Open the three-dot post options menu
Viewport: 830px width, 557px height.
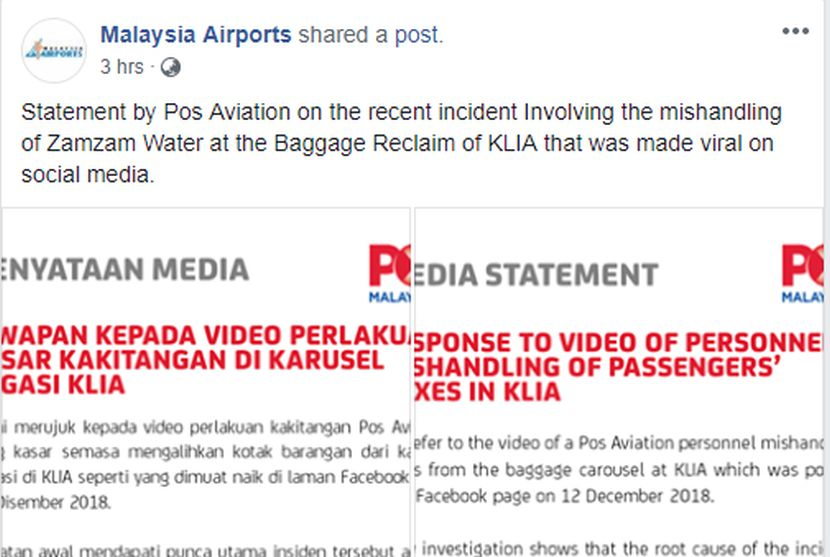796,32
